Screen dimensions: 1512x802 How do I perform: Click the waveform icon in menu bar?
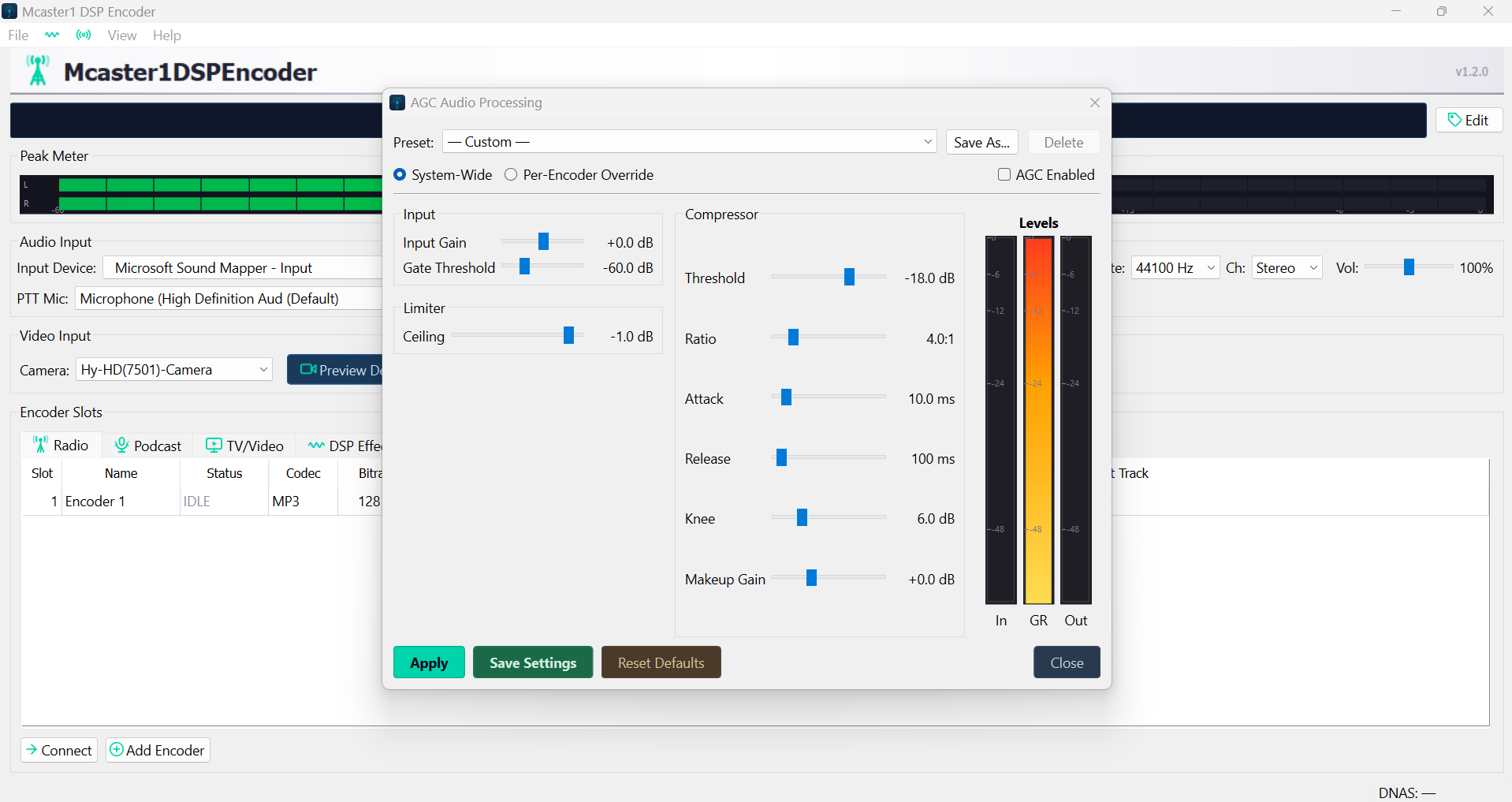(52, 35)
